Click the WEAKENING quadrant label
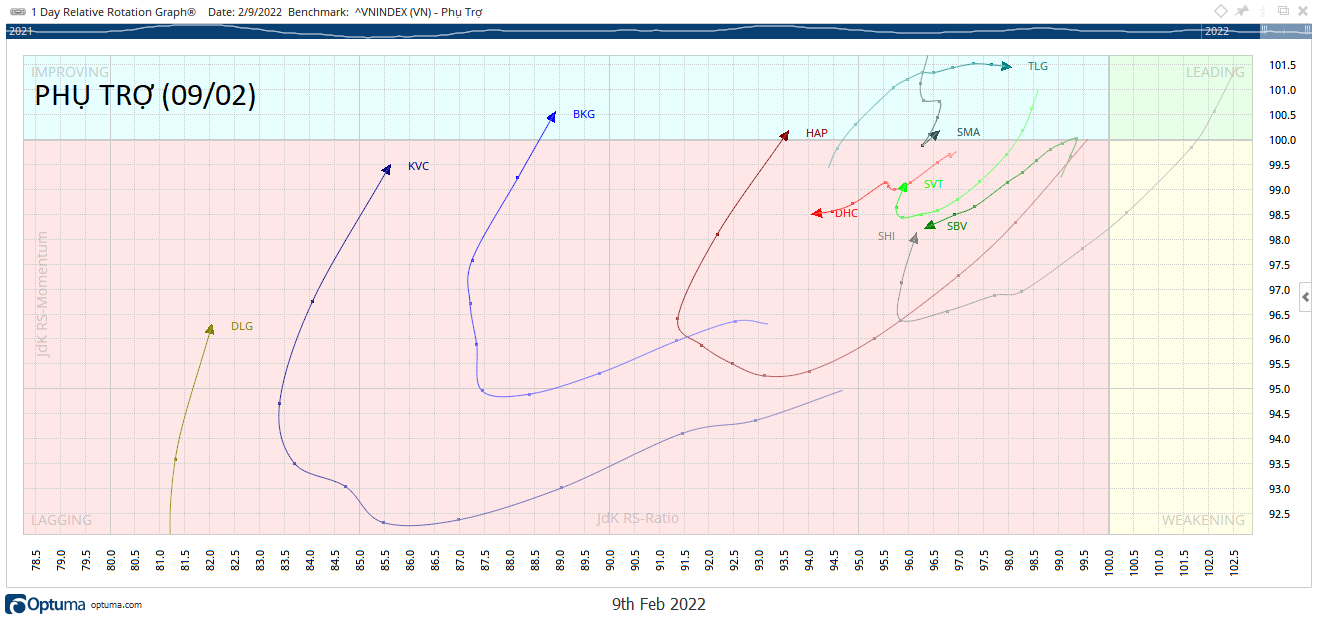The image size is (1318, 620). pos(1203,520)
